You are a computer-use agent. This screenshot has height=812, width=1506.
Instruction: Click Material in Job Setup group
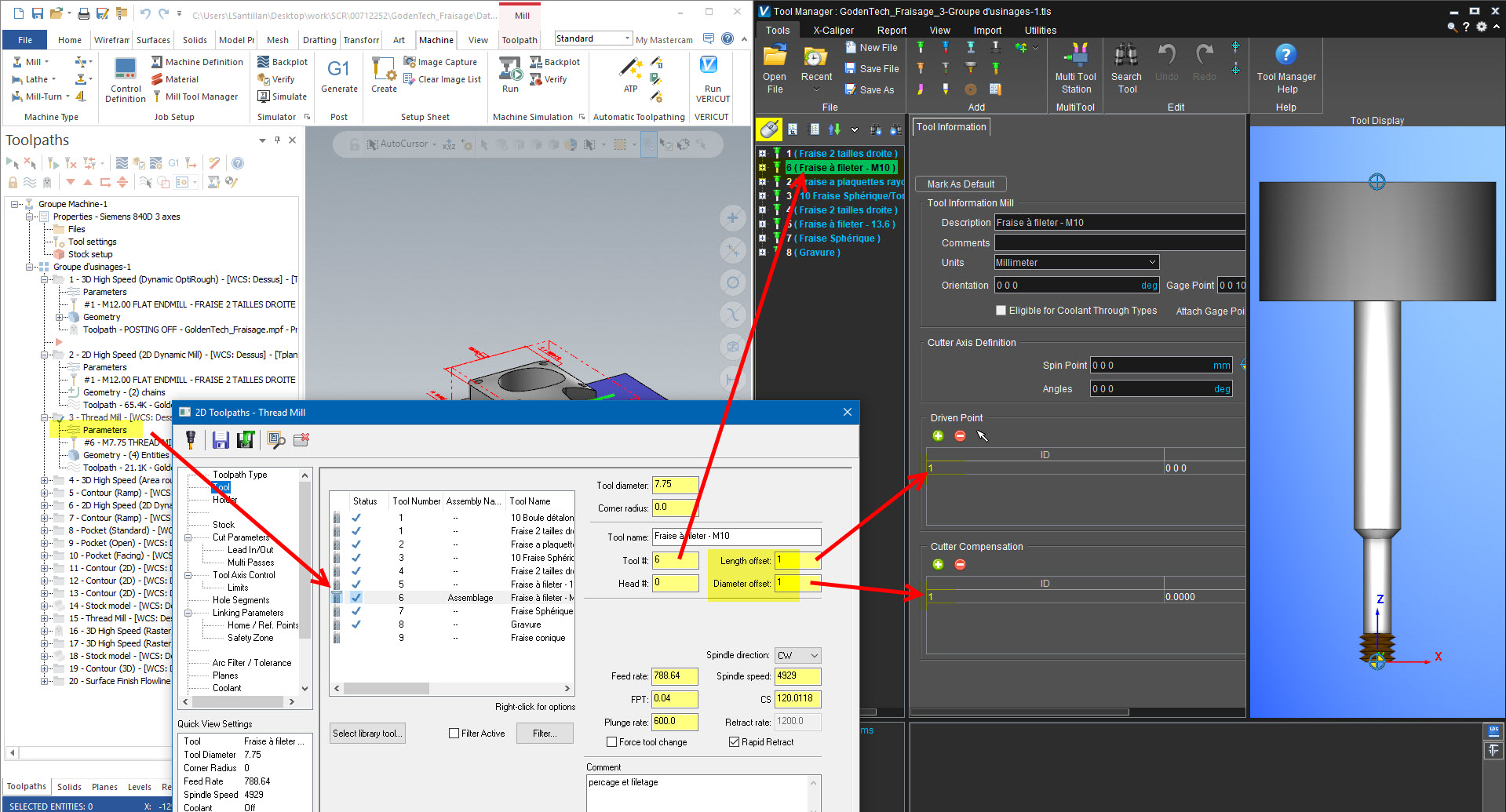pyautogui.click(x=174, y=79)
